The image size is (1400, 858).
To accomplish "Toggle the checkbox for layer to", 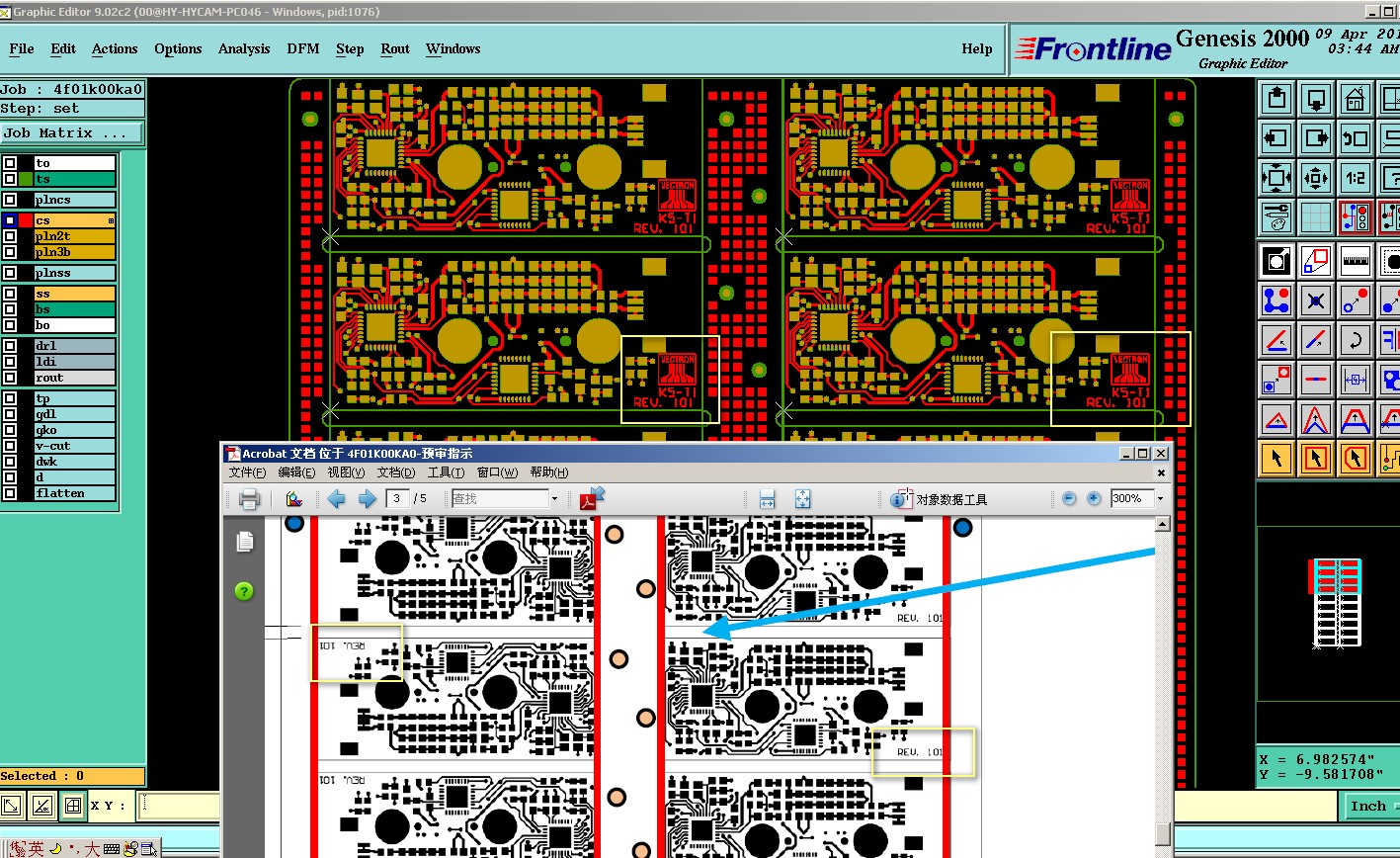I will pos(10,163).
